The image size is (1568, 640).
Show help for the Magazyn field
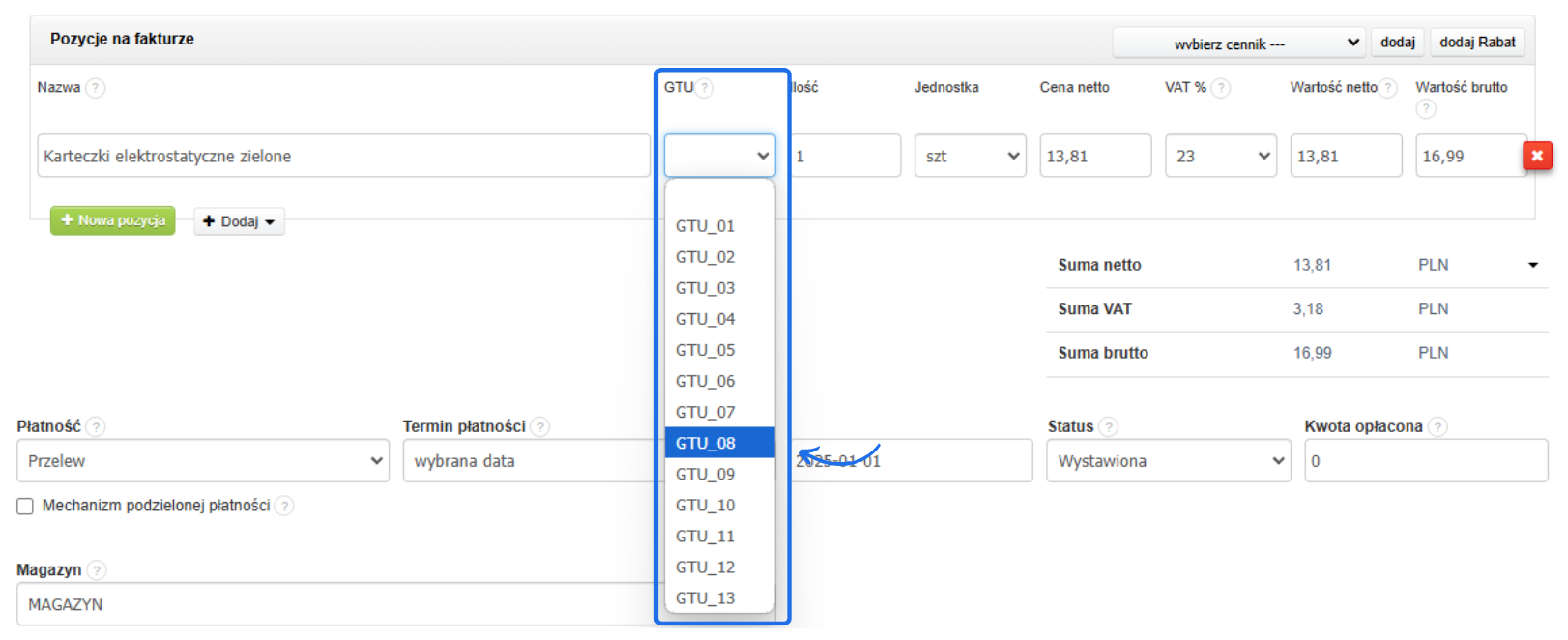97,570
